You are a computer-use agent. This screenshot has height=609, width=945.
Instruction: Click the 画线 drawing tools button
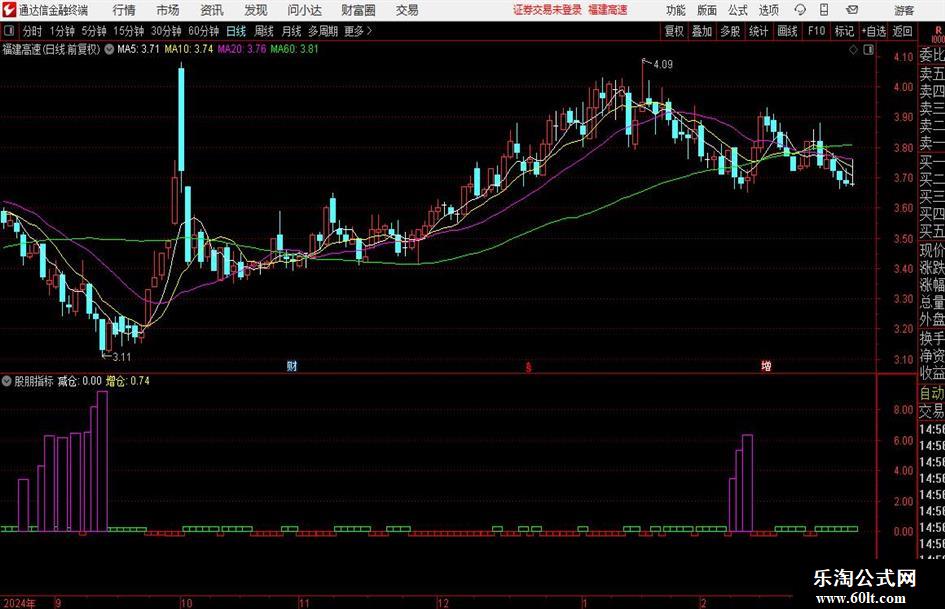[787, 31]
